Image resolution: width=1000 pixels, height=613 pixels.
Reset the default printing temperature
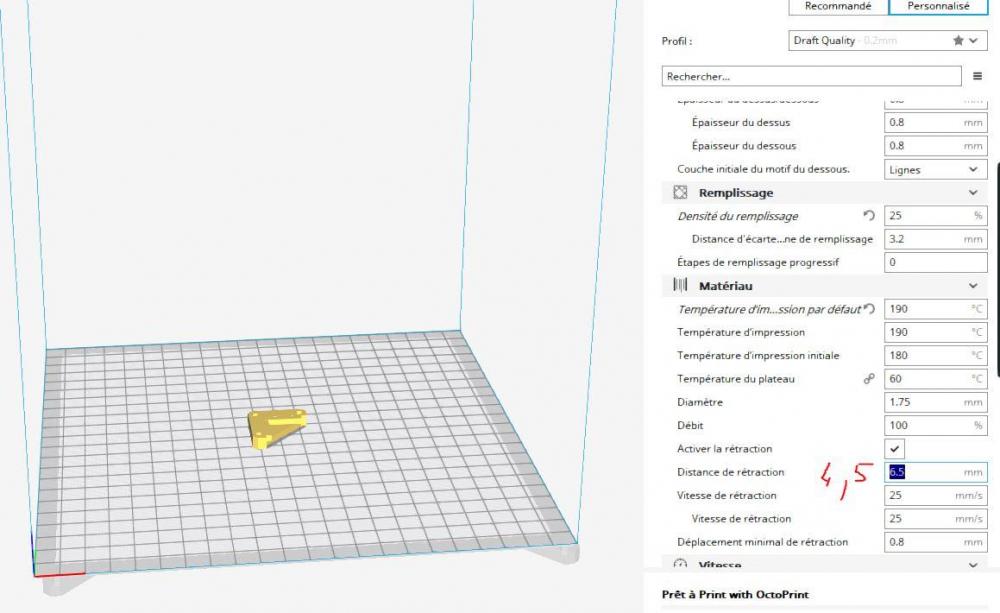pos(869,309)
